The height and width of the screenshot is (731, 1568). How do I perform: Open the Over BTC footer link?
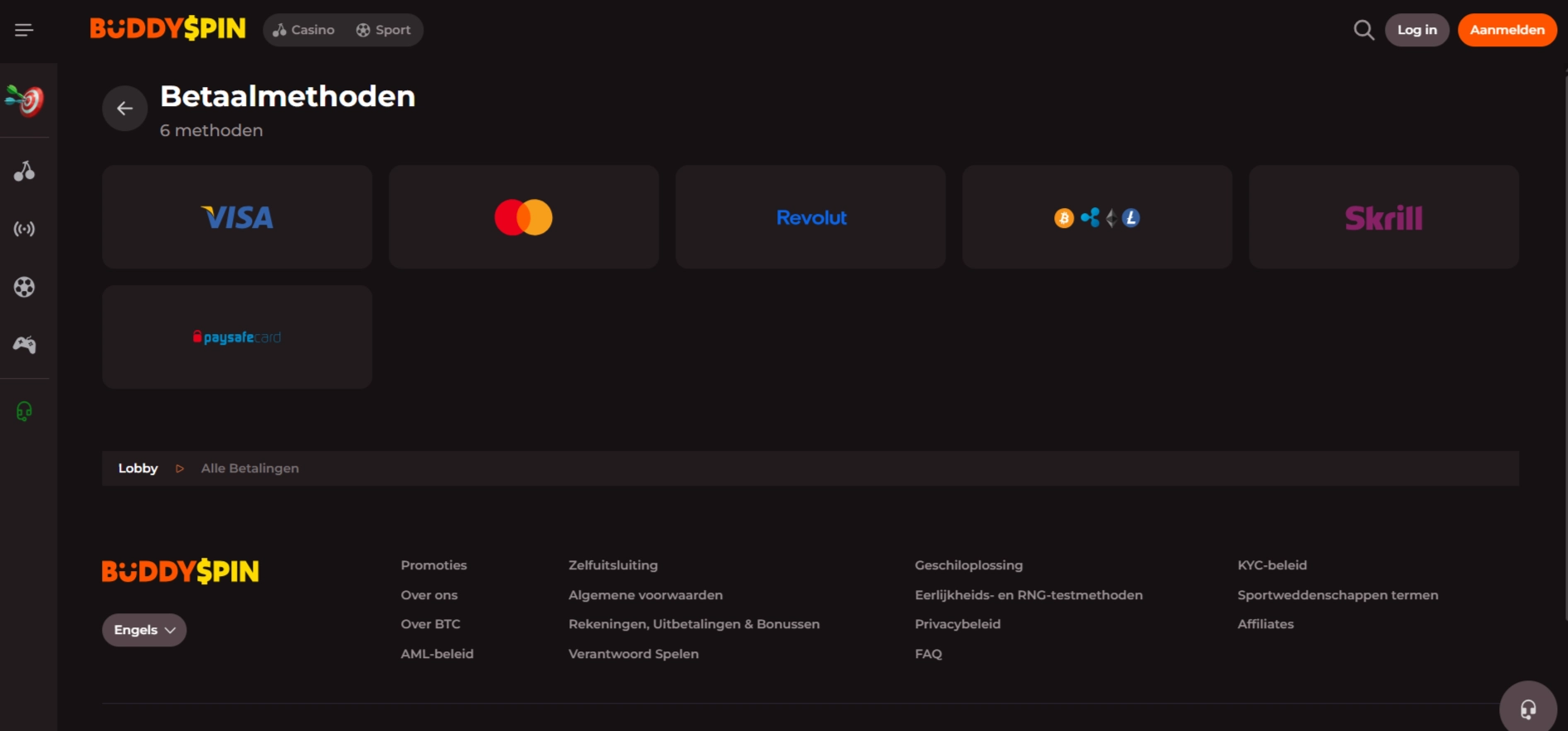click(430, 624)
